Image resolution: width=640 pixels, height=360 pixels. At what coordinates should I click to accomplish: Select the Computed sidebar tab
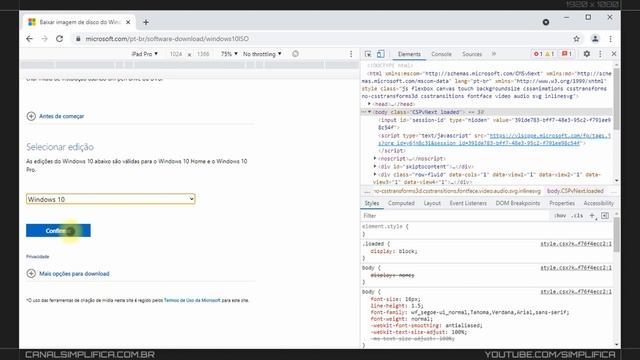(x=401, y=203)
